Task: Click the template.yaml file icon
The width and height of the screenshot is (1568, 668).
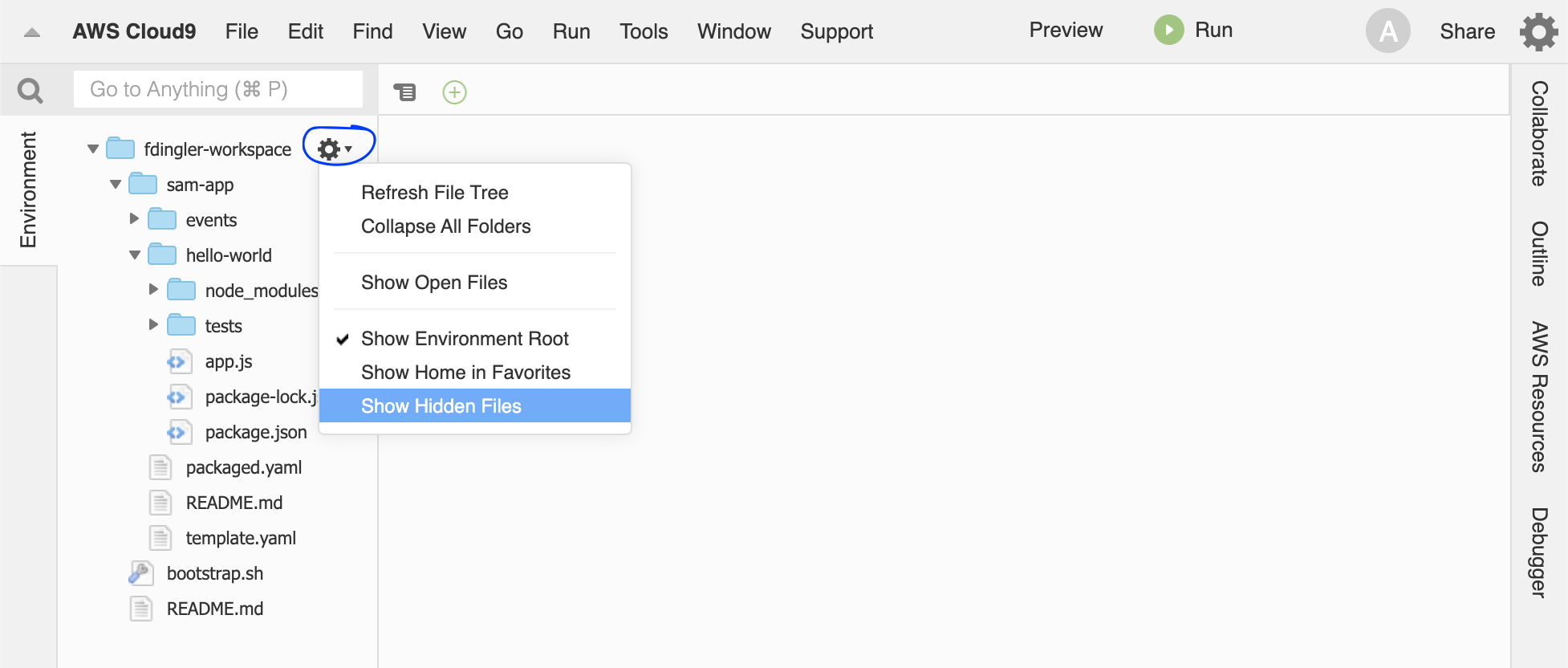Action: 160,538
